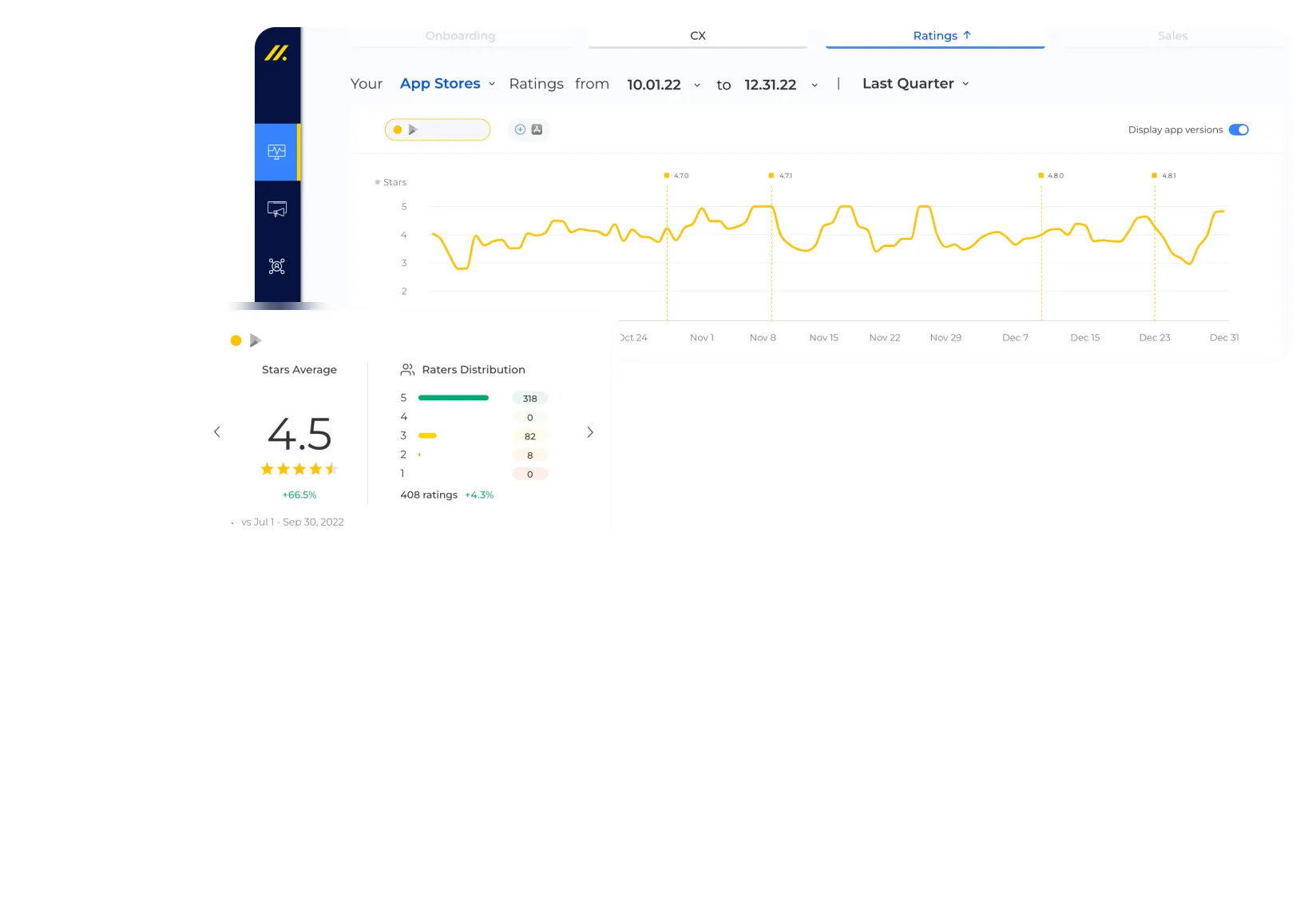Image resolution: width=1316 pixels, height=914 pixels.
Task: Click the Play store icon above Stars Average
Action: tap(256, 340)
